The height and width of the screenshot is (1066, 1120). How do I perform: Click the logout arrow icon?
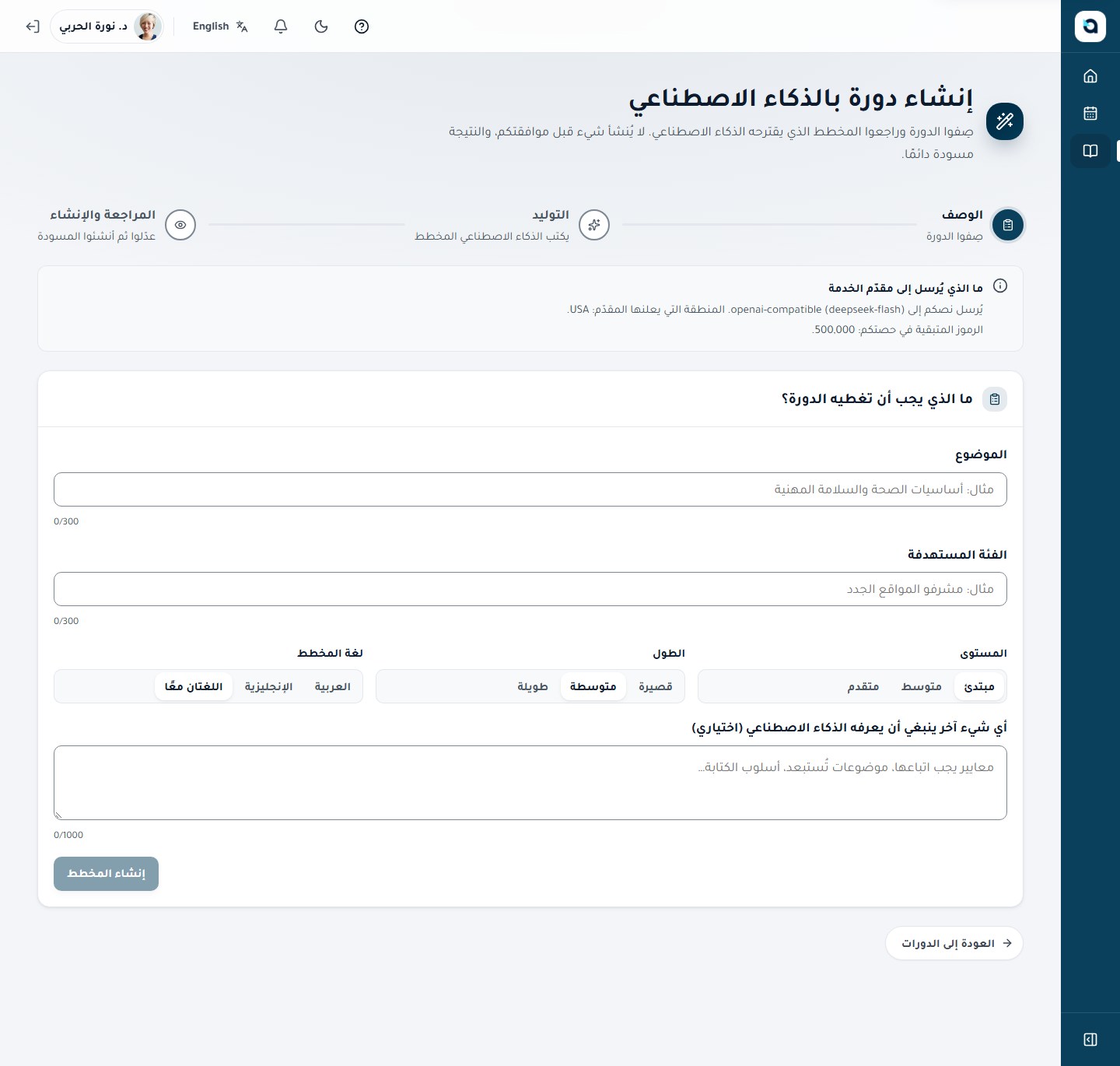[x=33, y=26]
